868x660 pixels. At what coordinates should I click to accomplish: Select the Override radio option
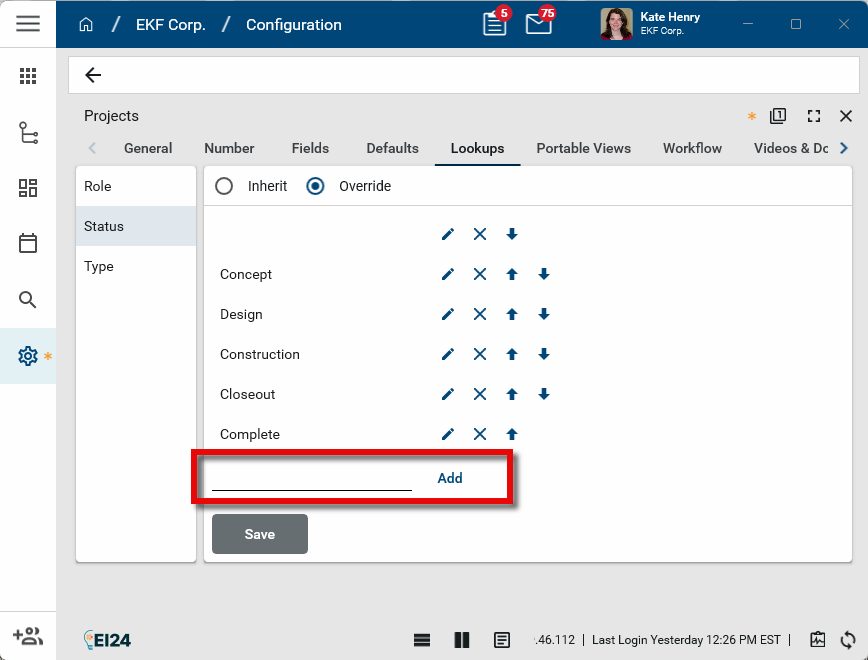(316, 186)
